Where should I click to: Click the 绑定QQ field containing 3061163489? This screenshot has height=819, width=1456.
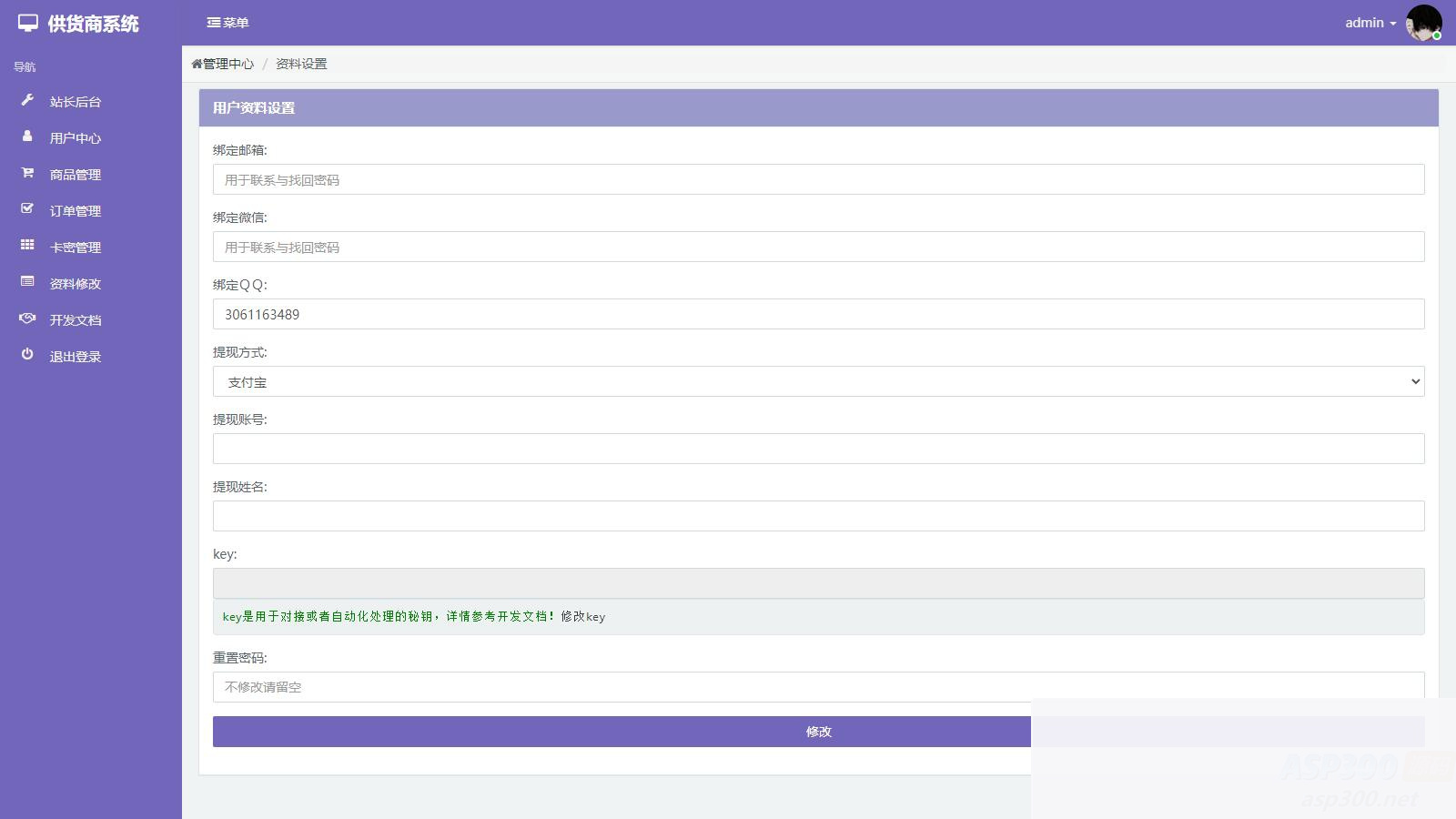coord(818,314)
